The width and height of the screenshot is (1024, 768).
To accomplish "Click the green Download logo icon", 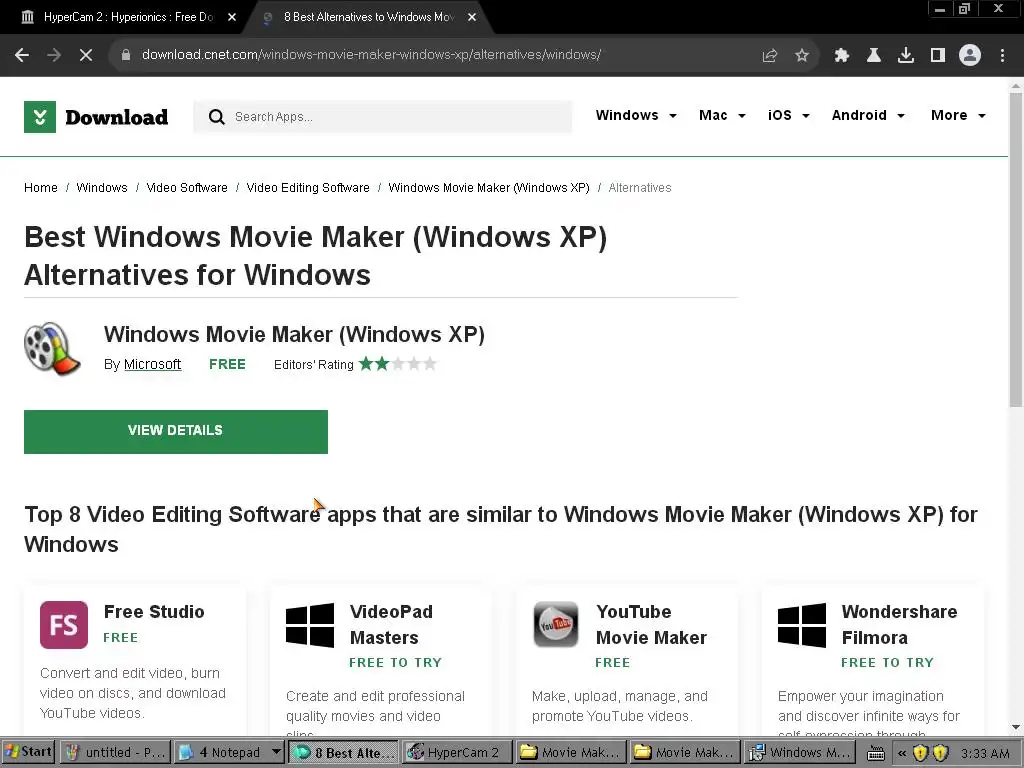I will [x=40, y=117].
